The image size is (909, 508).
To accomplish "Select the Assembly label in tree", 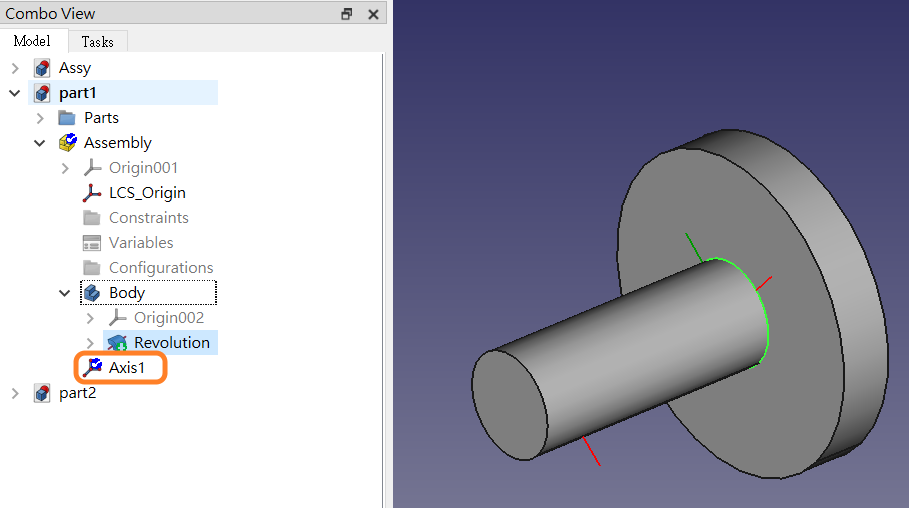I will click(118, 143).
